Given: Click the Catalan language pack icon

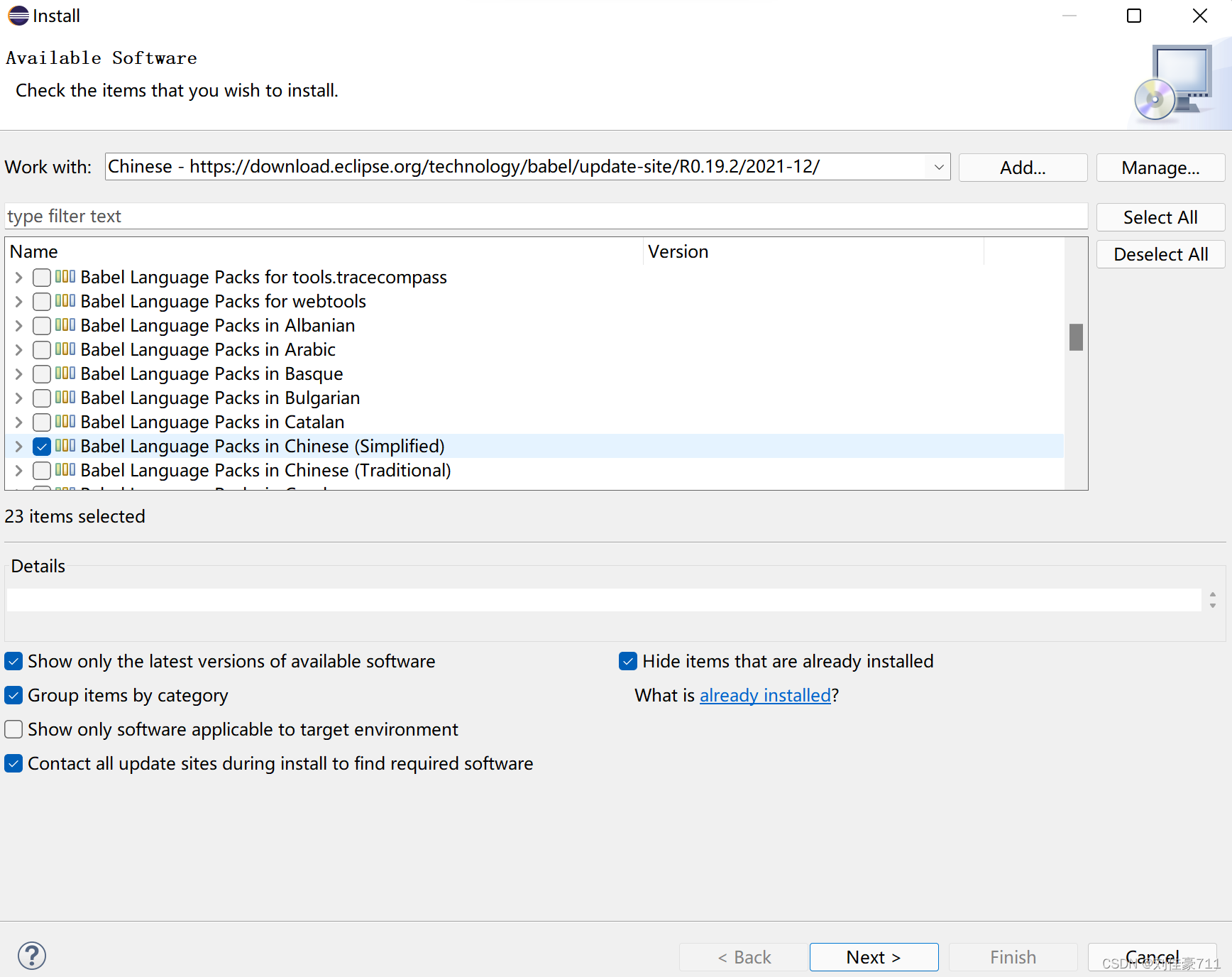Looking at the screenshot, I should (x=65, y=421).
